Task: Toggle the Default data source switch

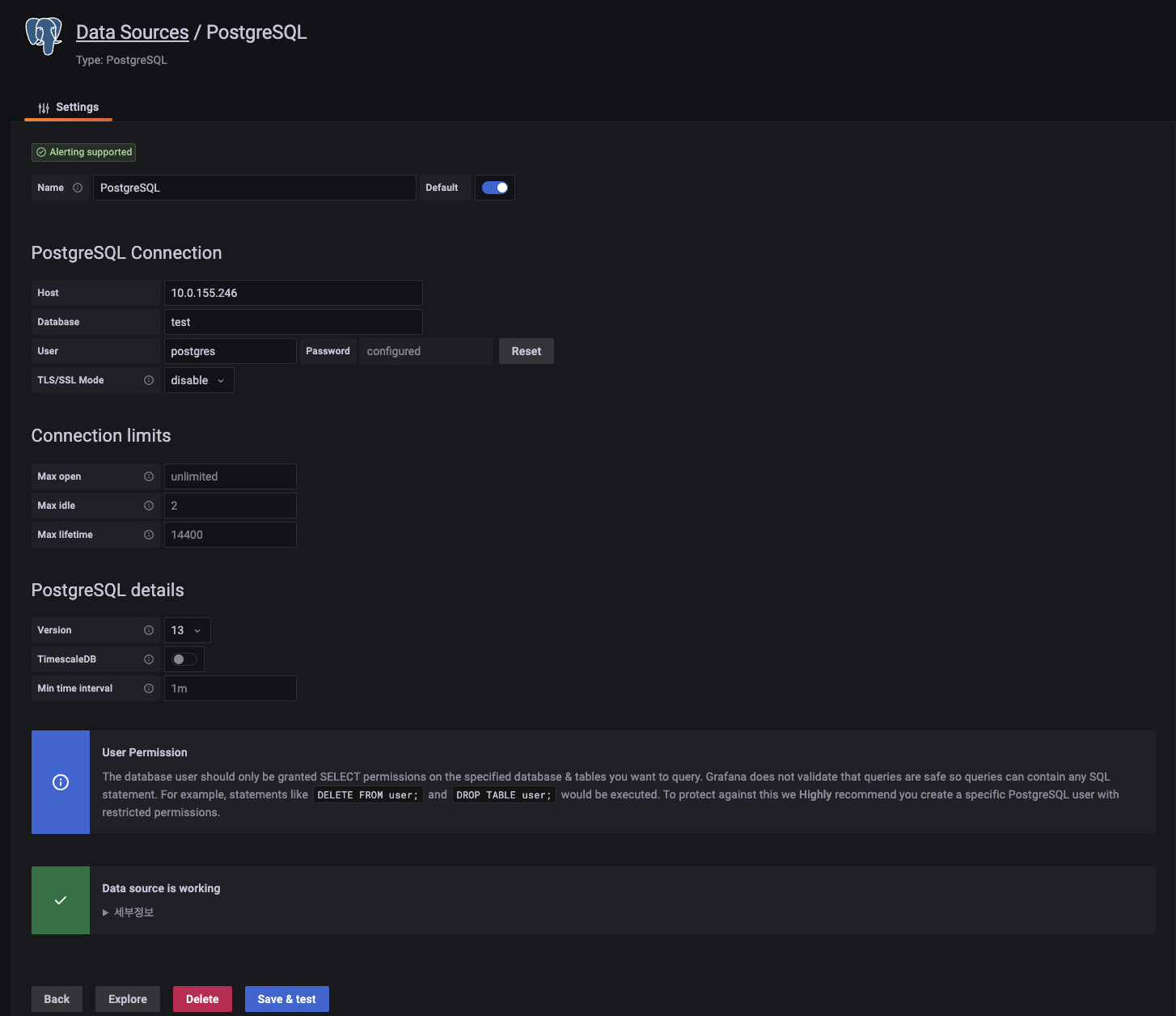Action: click(x=495, y=188)
